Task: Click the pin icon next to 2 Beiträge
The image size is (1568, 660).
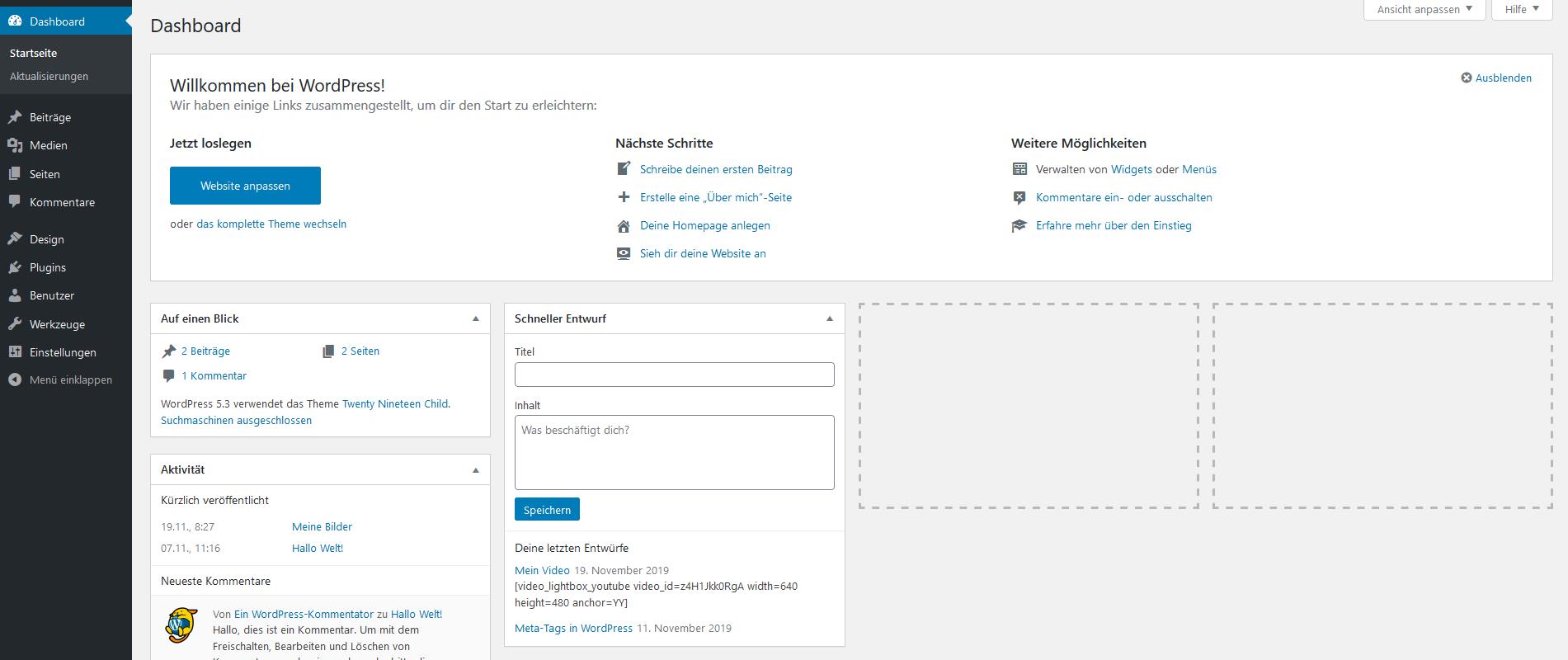Action: (x=169, y=351)
